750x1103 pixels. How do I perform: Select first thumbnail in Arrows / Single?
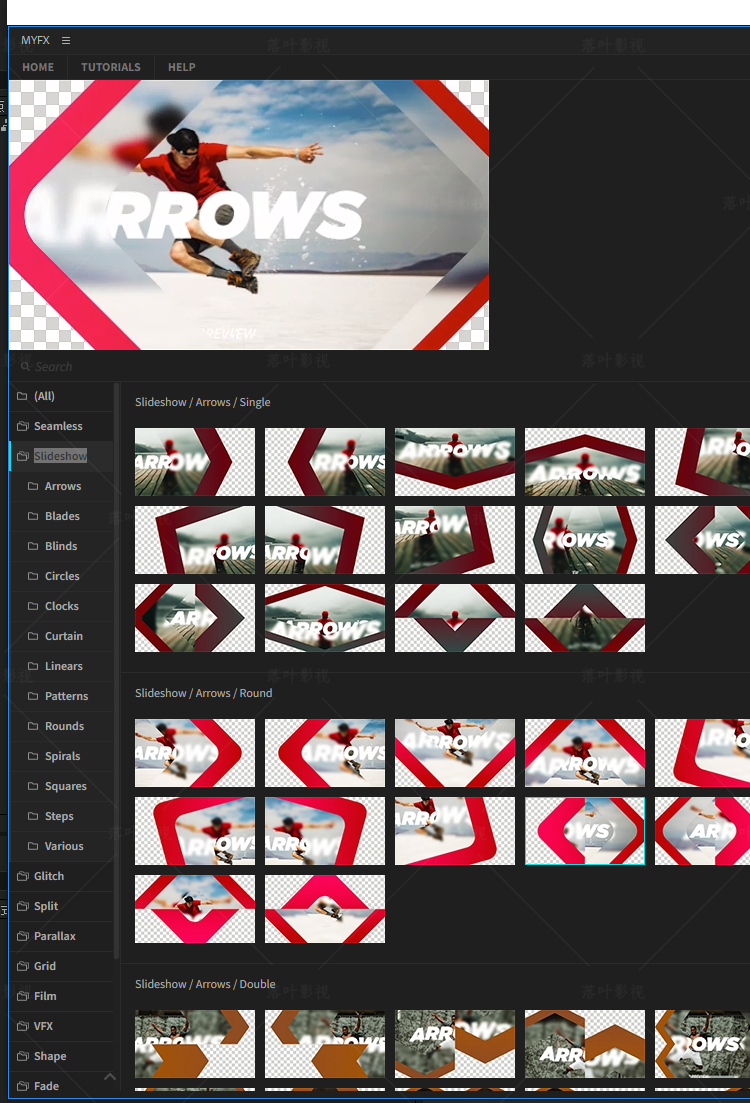195,462
